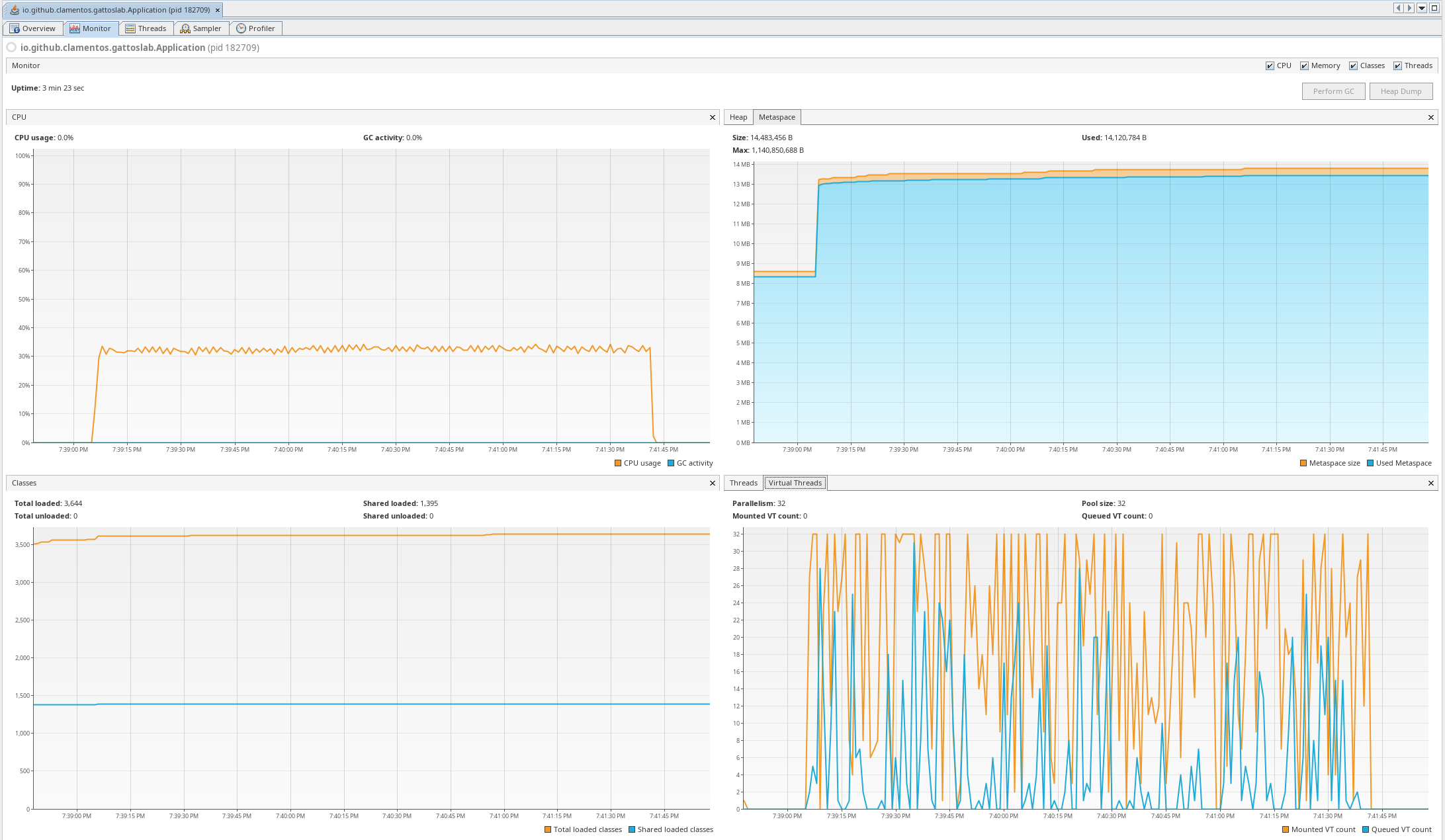Click the Mounted VT count legend swatch
1445x840 pixels.
point(1286,829)
